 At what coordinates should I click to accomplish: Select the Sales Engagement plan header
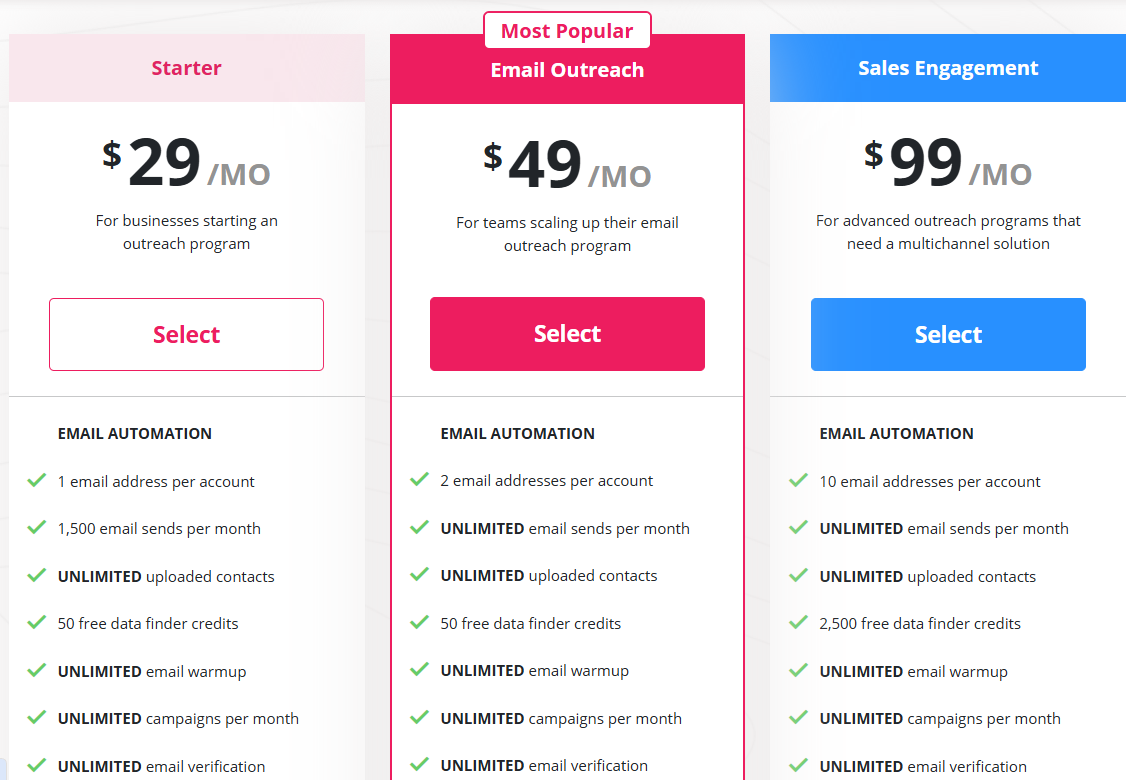[947, 67]
